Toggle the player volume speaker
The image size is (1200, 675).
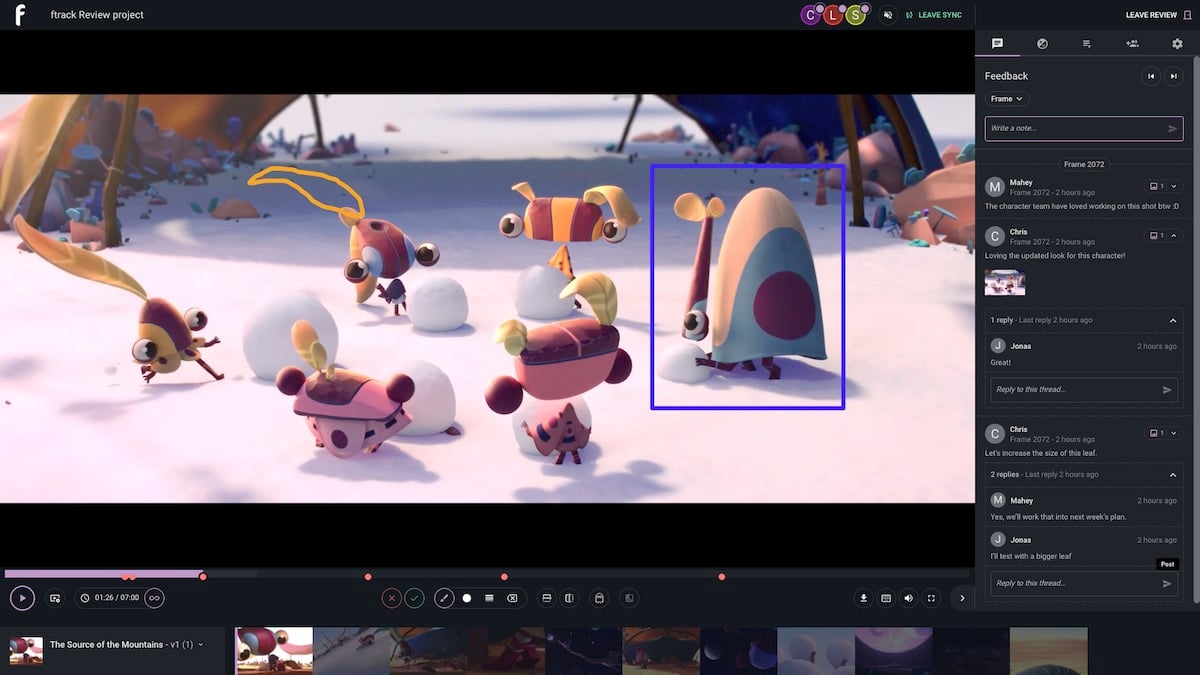909,598
